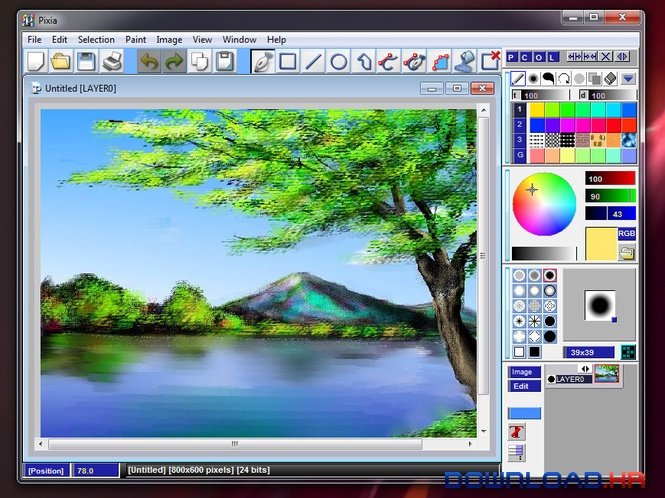
Task: Open the 39x39 brush size field
Action: [589, 352]
